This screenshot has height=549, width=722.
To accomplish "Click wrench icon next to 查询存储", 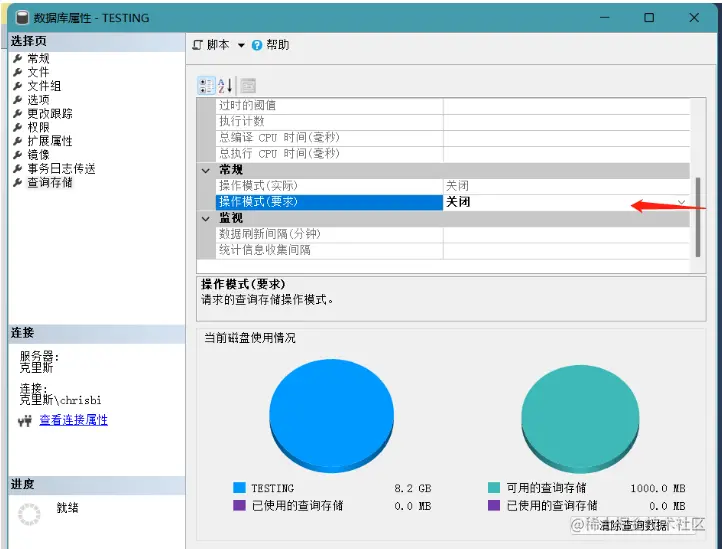I will coord(17,182).
